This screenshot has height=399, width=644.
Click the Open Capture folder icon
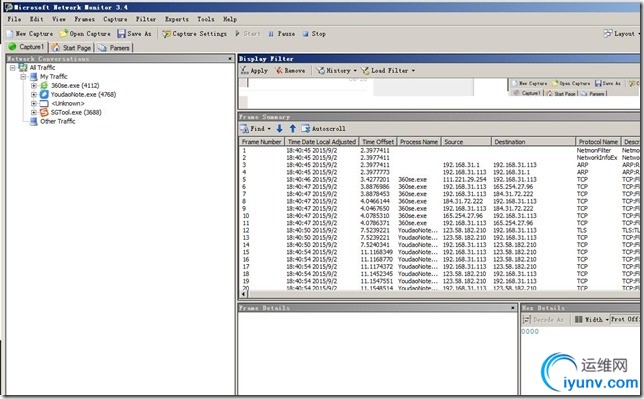63,34
